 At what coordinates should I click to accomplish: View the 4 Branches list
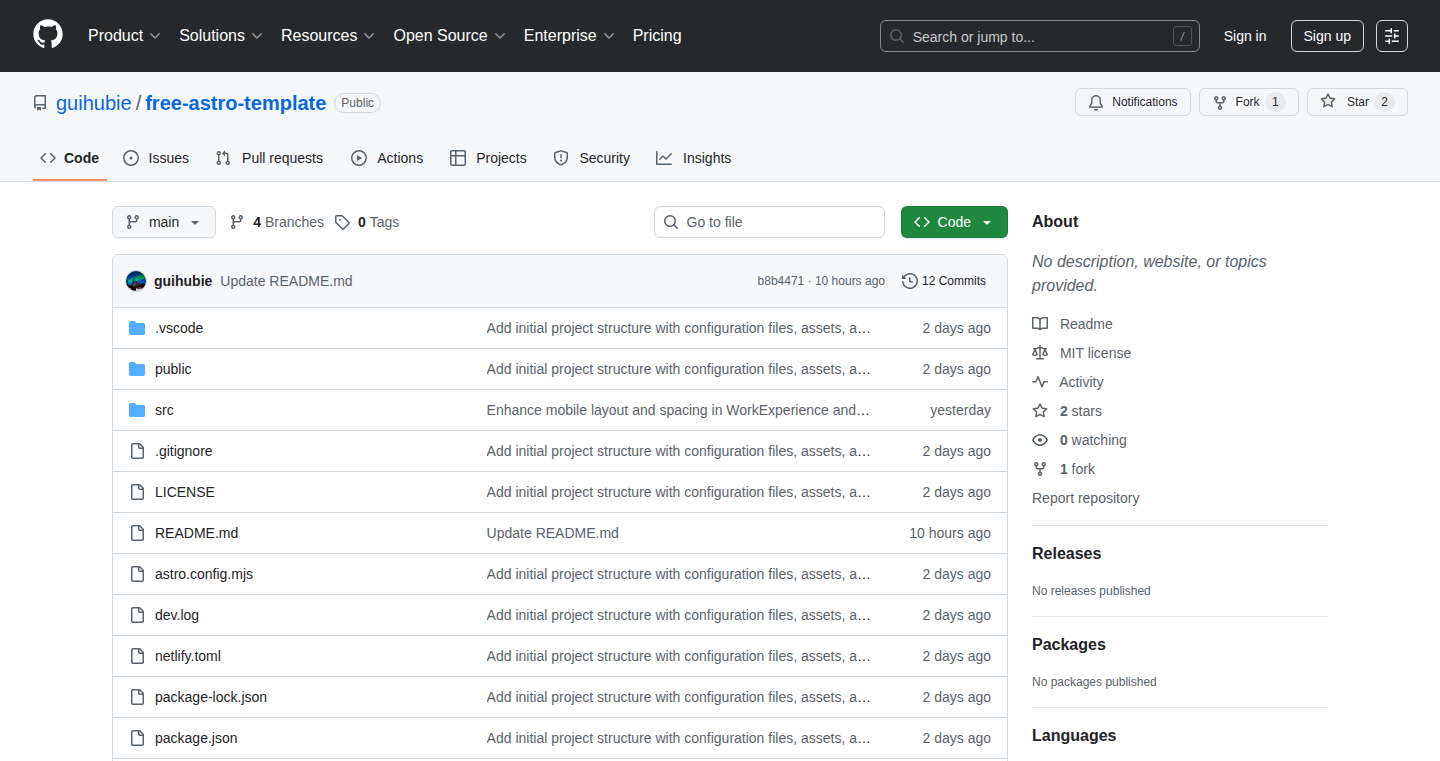[277, 222]
